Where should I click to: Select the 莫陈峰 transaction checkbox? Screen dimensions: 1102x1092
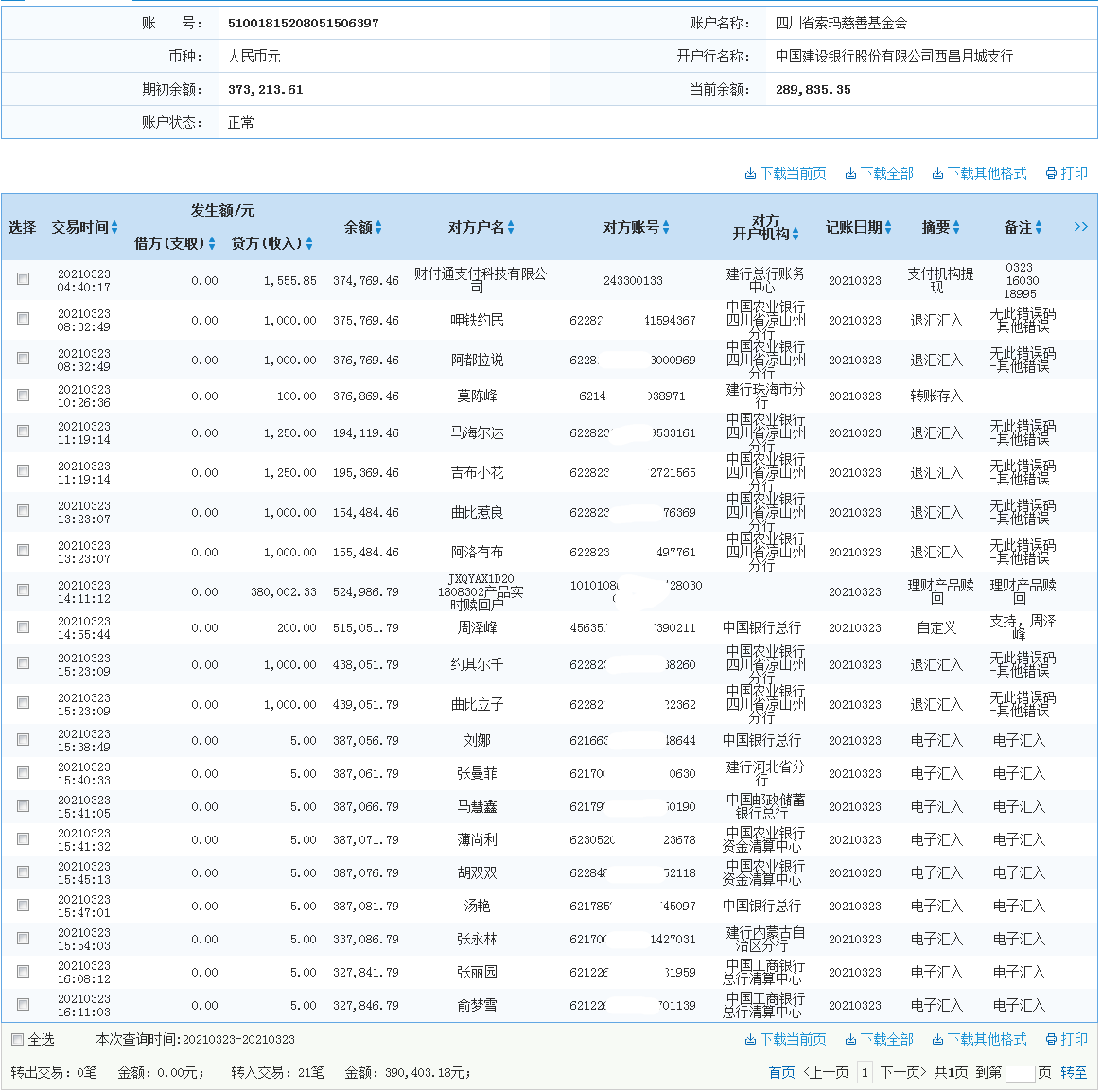click(x=23, y=394)
